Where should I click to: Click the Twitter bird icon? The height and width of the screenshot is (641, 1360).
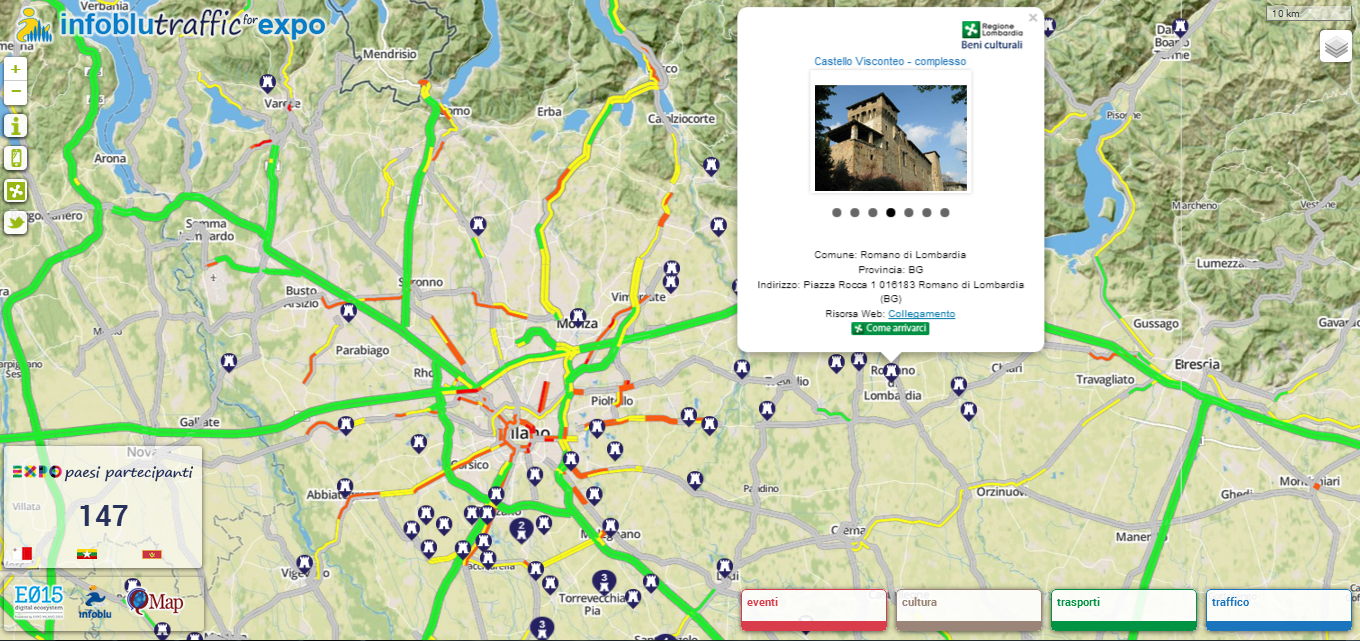click(15, 222)
